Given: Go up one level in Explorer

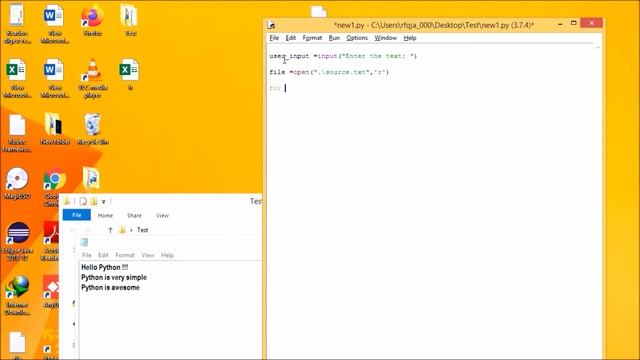Looking at the screenshot, I should point(110,230).
